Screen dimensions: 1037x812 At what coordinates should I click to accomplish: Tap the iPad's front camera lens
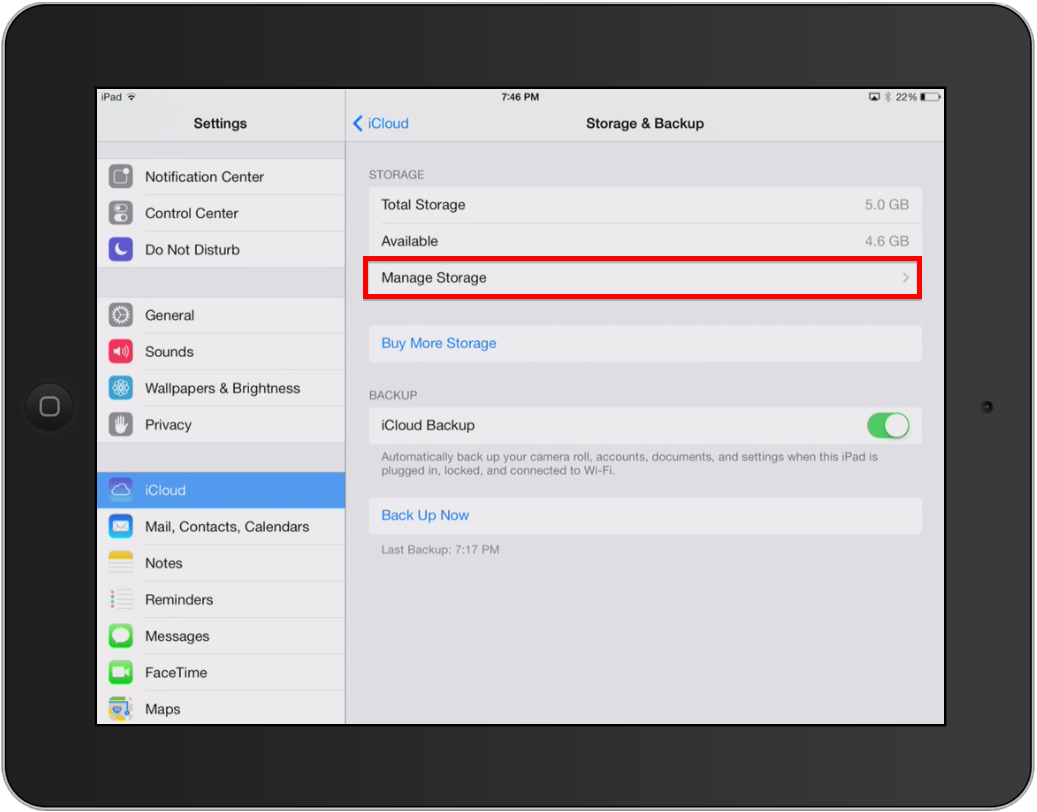[x=987, y=407]
